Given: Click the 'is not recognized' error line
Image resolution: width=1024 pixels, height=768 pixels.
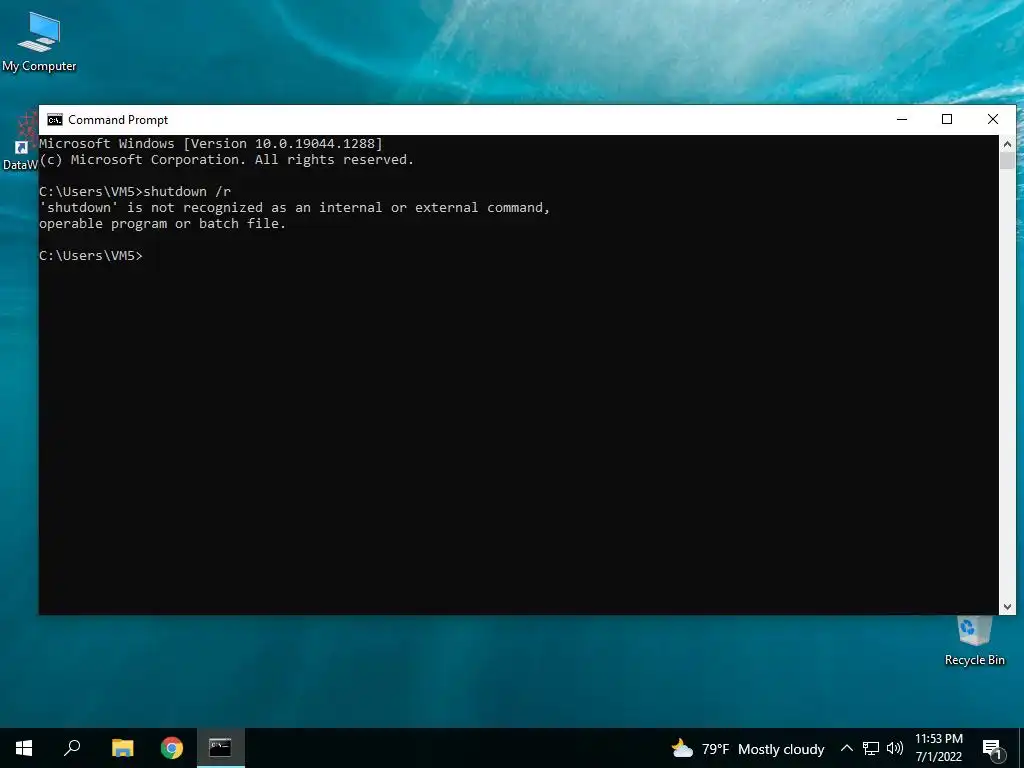Looking at the screenshot, I should point(295,208).
